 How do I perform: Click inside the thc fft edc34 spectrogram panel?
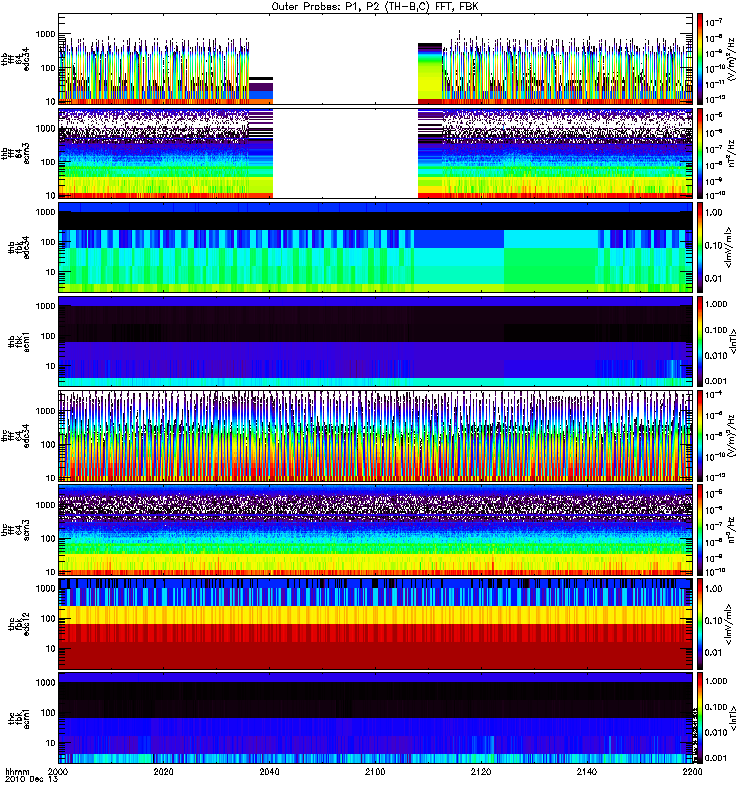(375, 436)
